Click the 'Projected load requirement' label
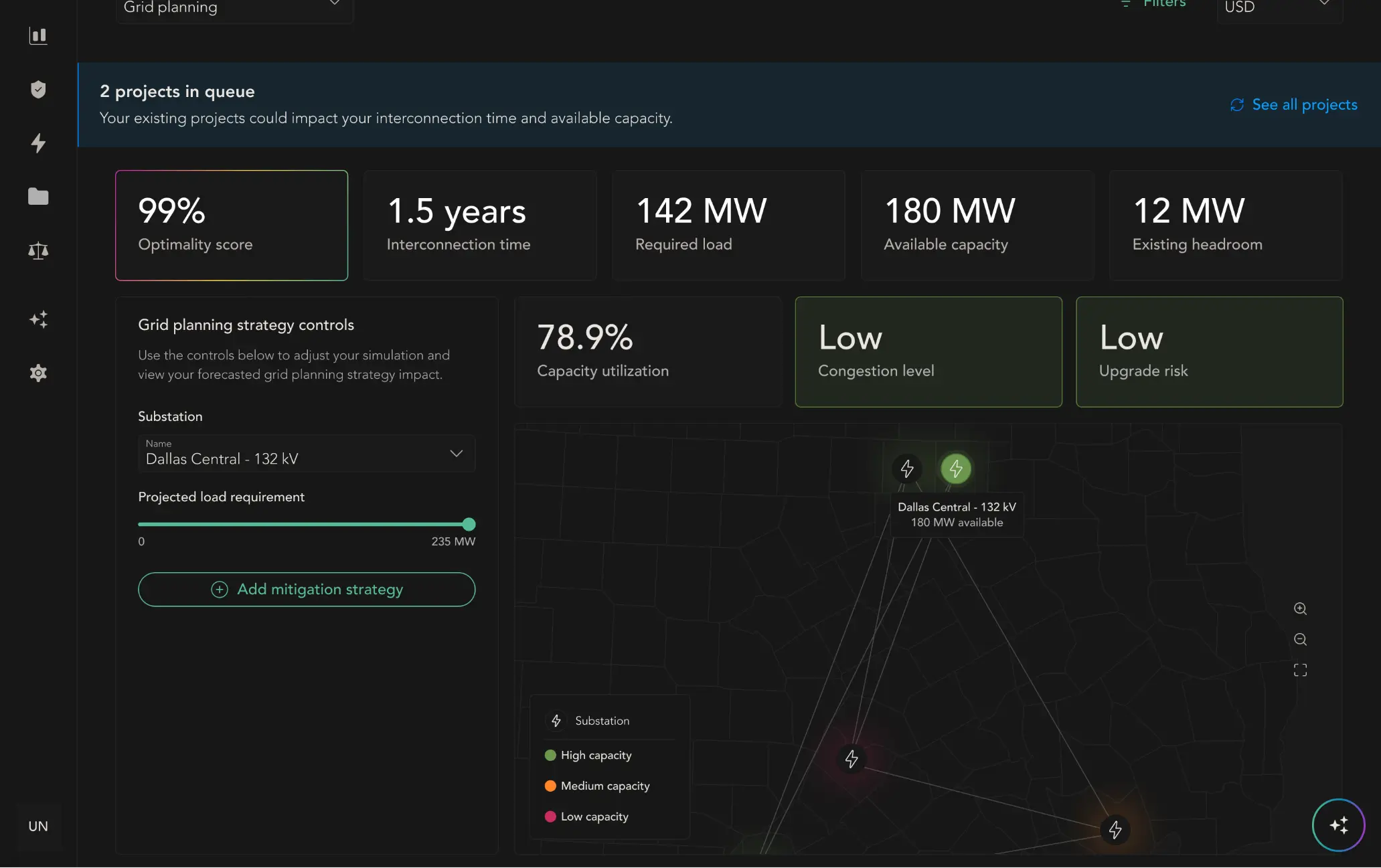Image resolution: width=1381 pixels, height=868 pixels. click(x=221, y=497)
